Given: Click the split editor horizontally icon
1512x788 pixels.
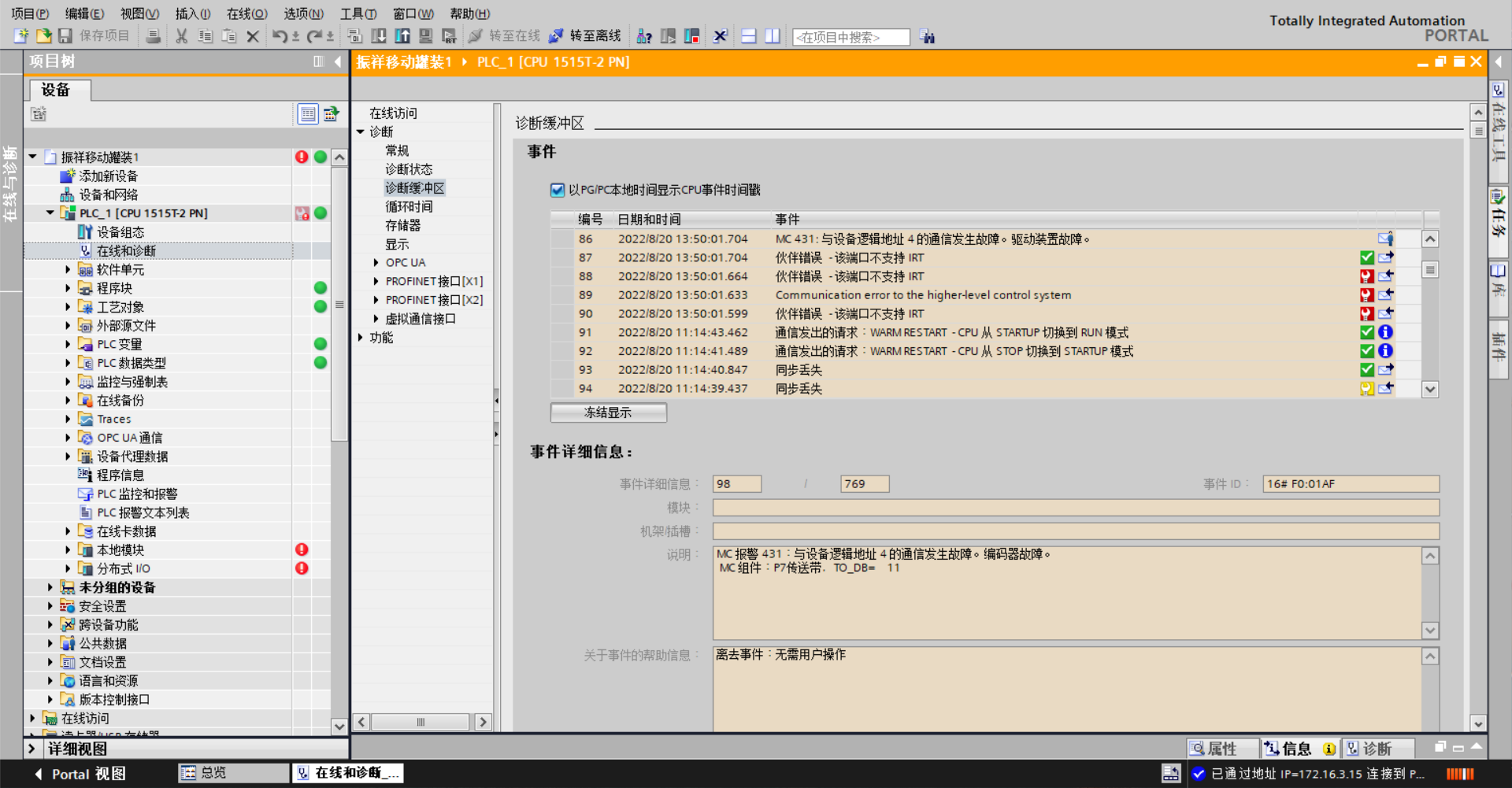Looking at the screenshot, I should click(749, 36).
